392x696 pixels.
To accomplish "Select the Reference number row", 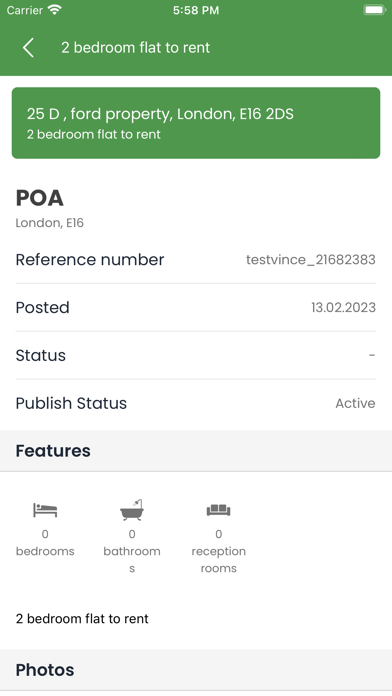I will tap(196, 260).
